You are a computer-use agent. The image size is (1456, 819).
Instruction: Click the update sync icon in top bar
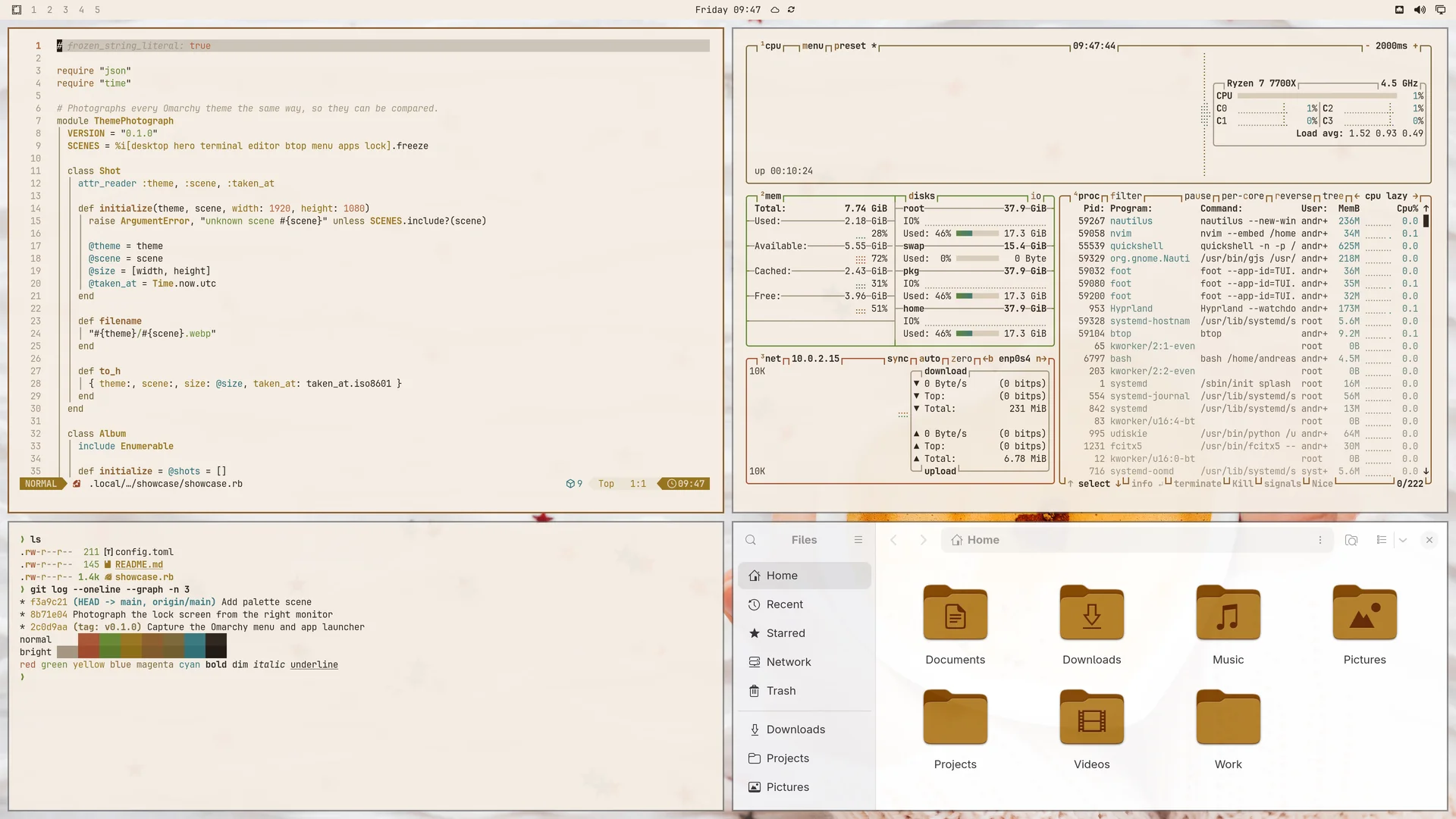click(791, 10)
